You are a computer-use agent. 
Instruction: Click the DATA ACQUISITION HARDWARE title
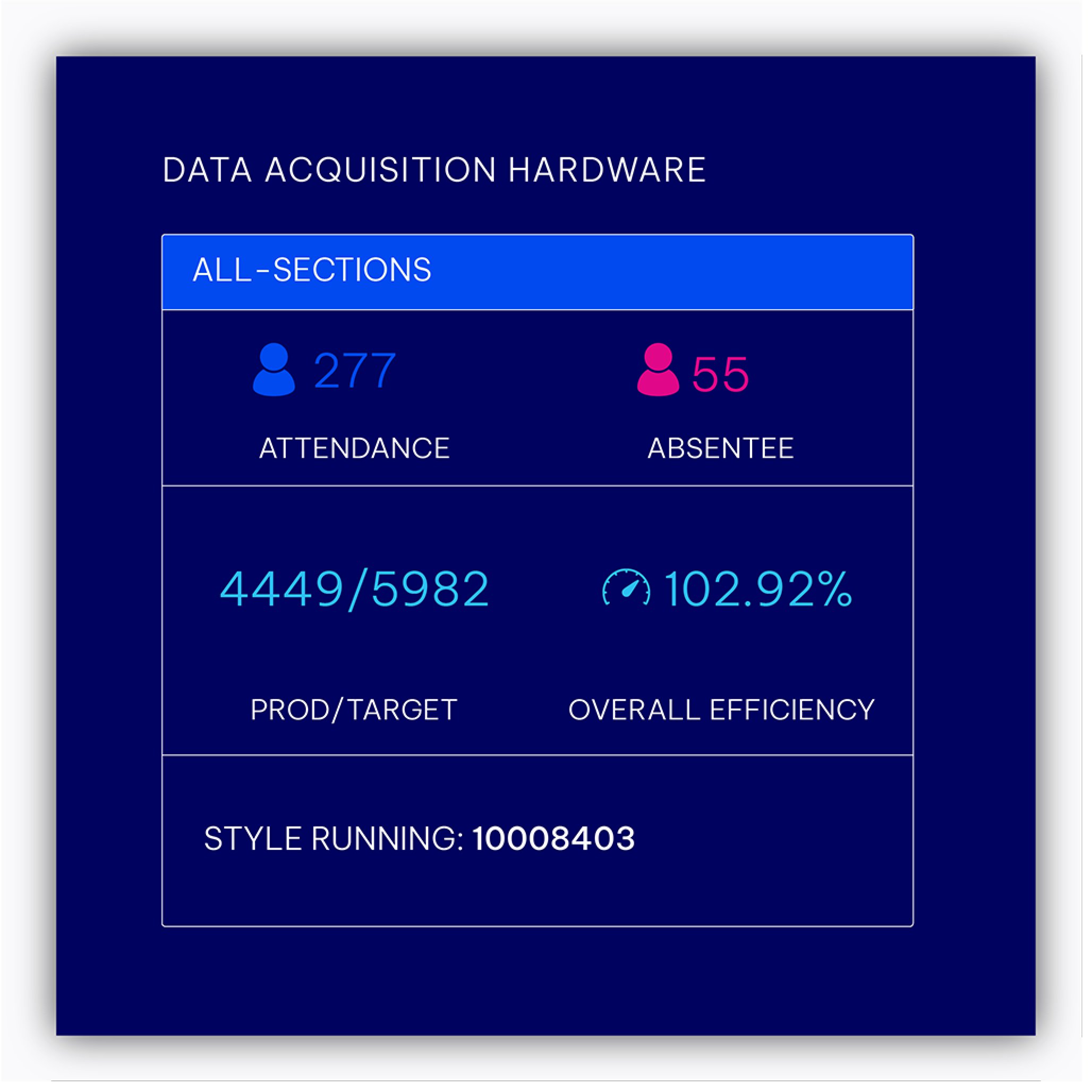point(434,169)
